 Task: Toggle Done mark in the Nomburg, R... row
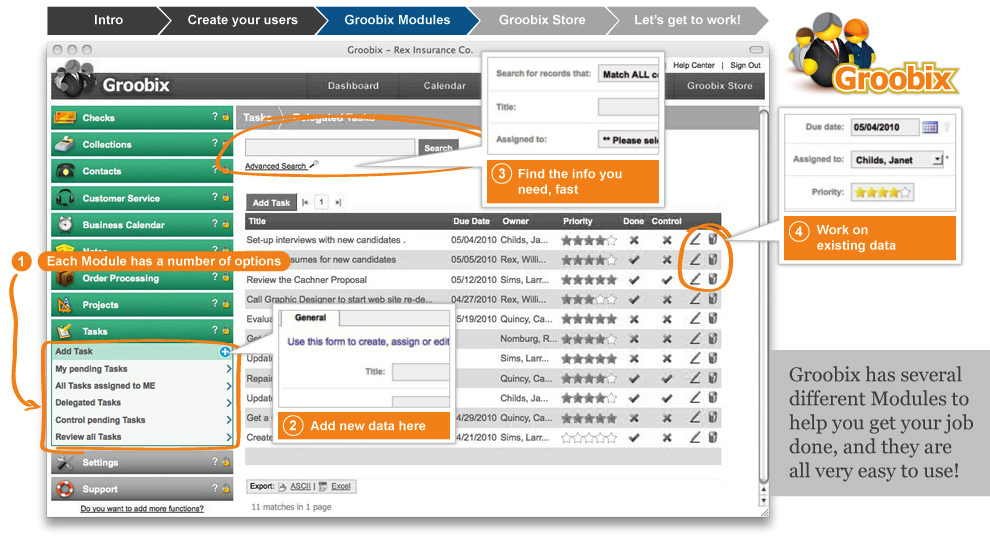[634, 339]
